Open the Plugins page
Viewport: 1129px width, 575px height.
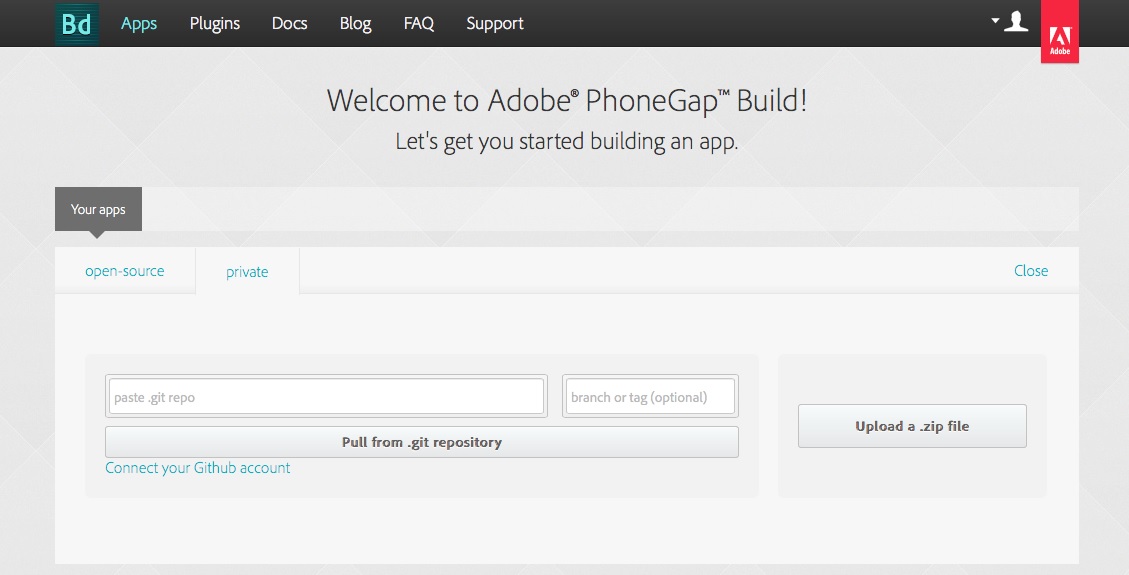pyautogui.click(x=215, y=23)
